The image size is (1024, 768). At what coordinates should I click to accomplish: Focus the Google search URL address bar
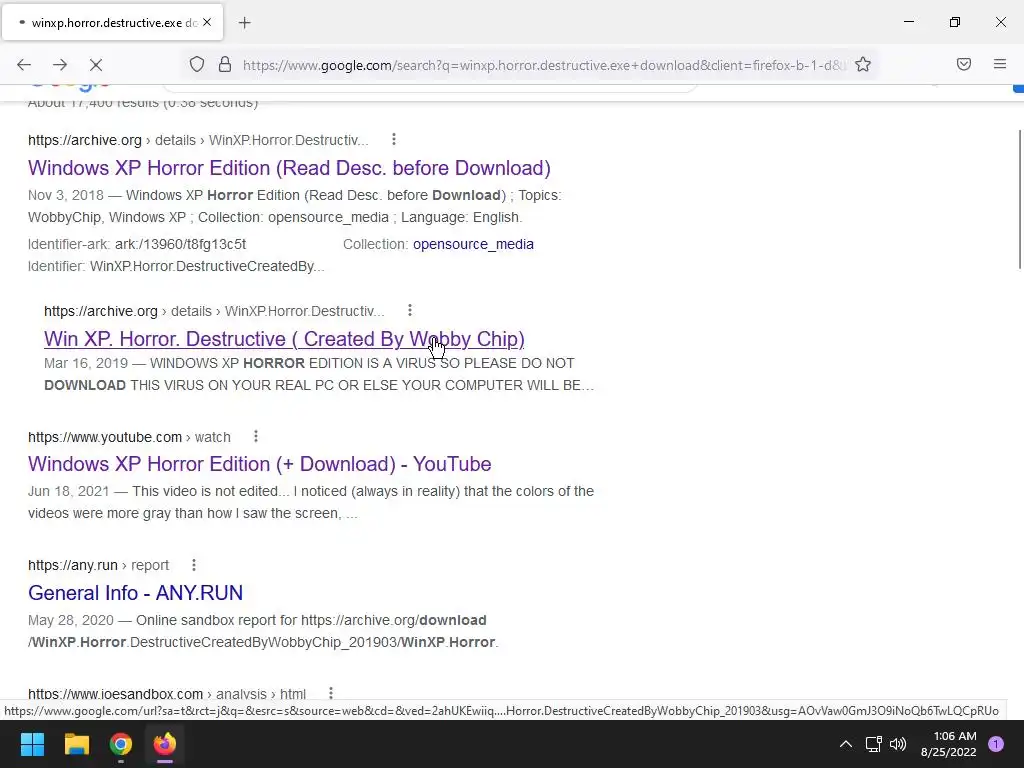[543, 65]
